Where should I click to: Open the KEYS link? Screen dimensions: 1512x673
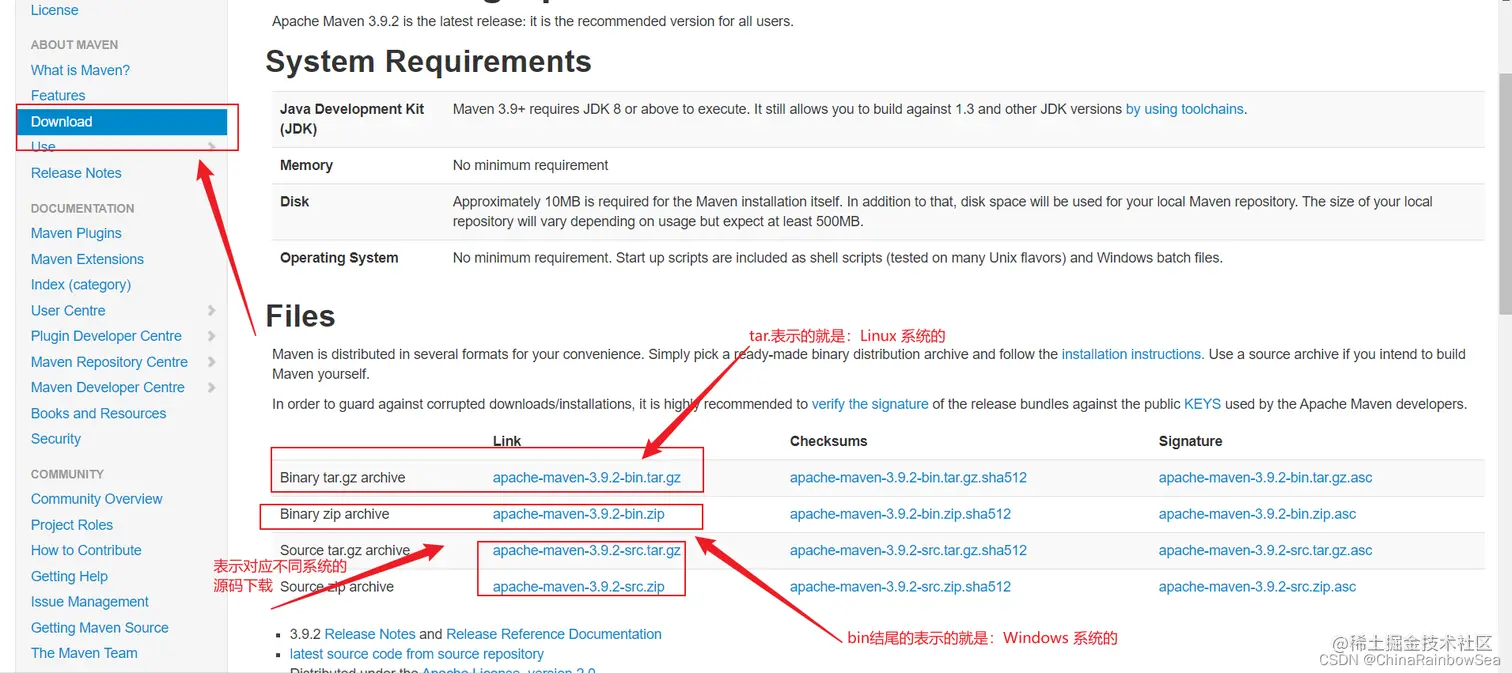(1202, 405)
